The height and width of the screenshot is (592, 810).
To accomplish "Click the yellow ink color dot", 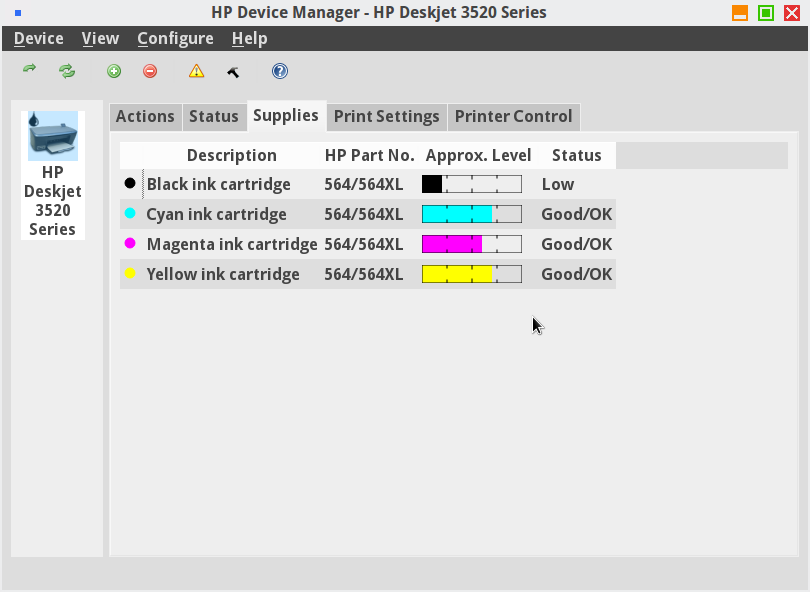I will 130,274.
